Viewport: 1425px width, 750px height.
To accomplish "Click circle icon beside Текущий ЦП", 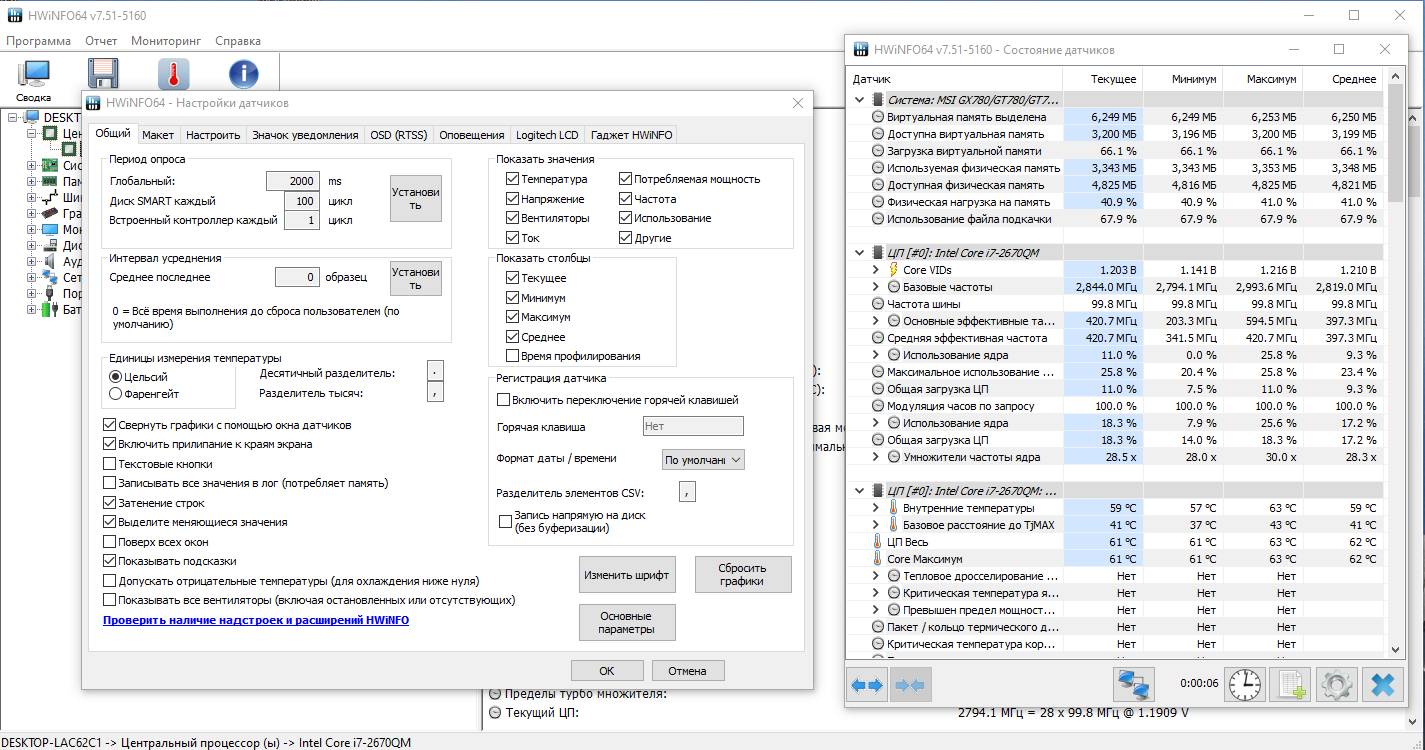I will click(494, 713).
